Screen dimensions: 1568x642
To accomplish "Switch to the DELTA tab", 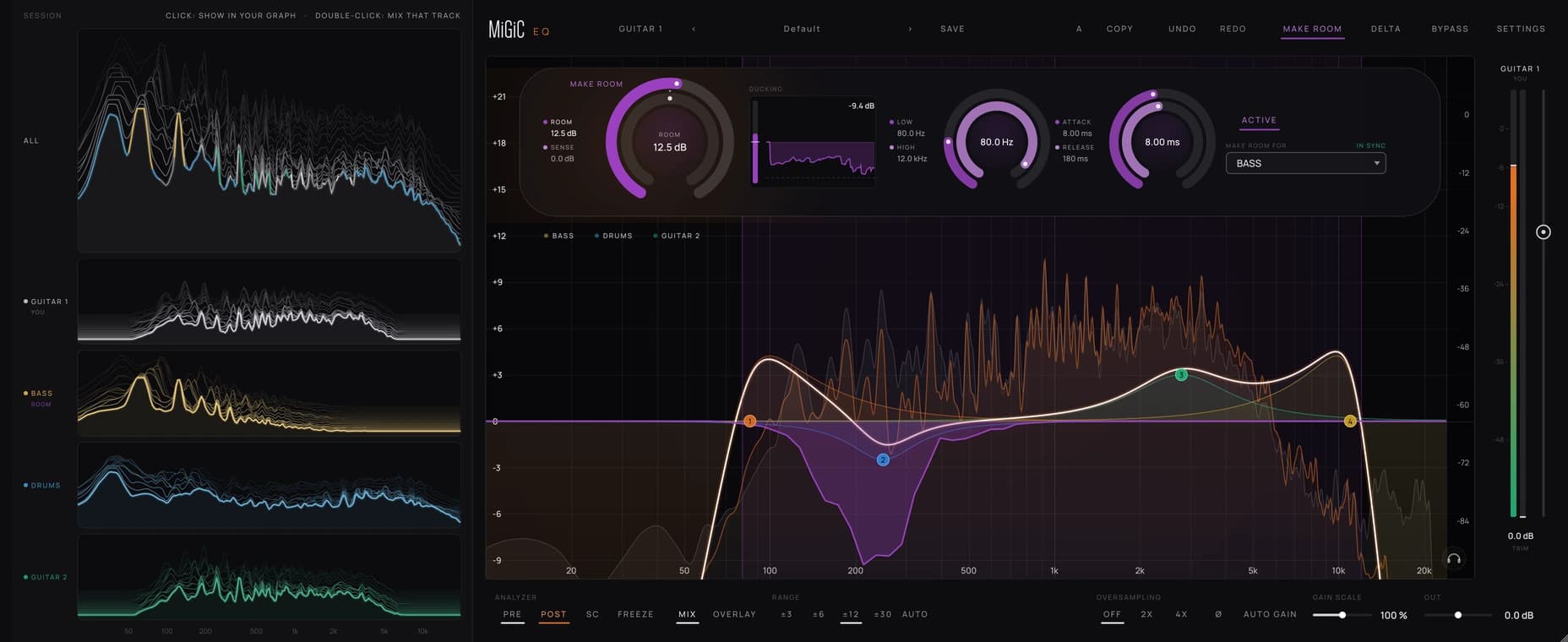I will 1386,29.
